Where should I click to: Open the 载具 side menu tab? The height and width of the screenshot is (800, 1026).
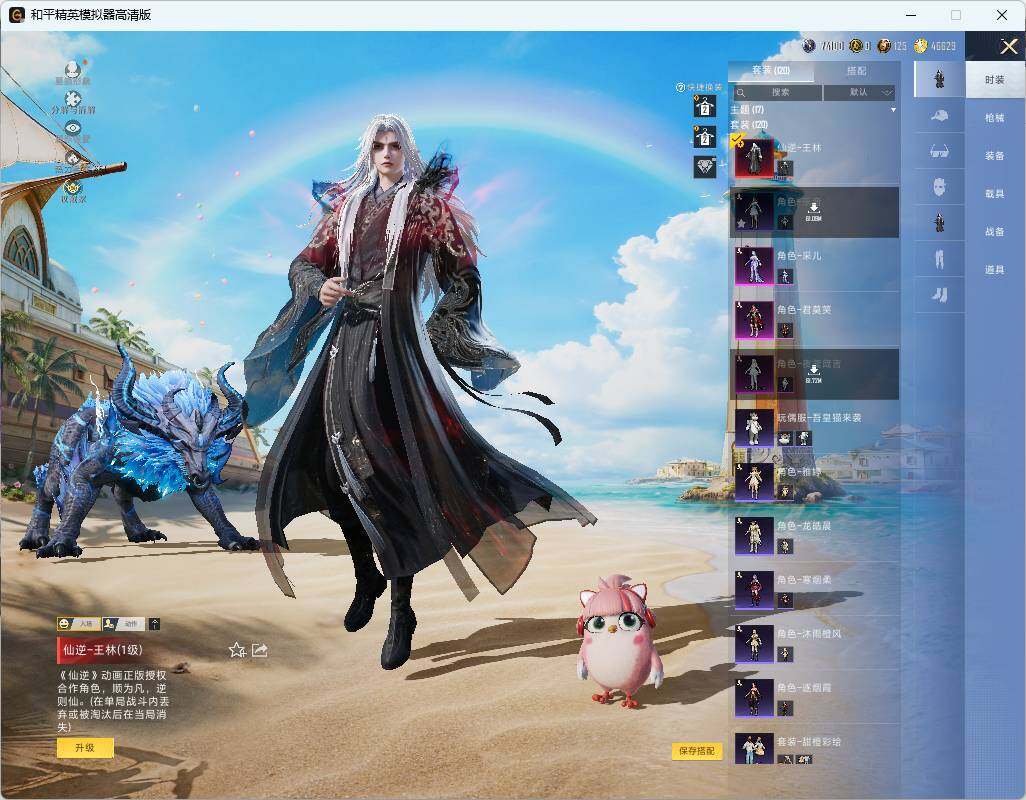pyautogui.click(x=995, y=194)
